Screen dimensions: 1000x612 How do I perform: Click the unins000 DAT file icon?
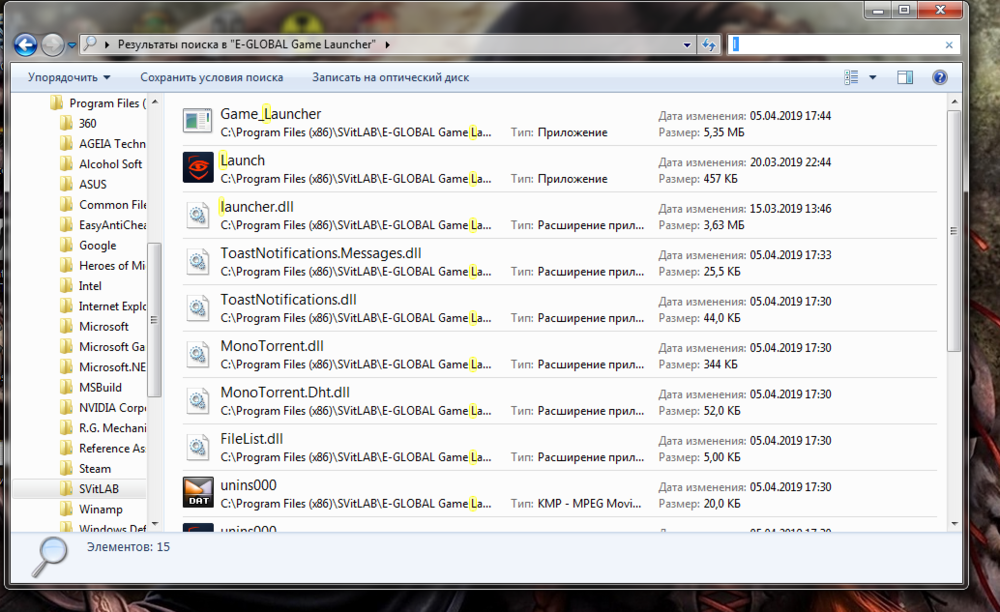click(197, 493)
